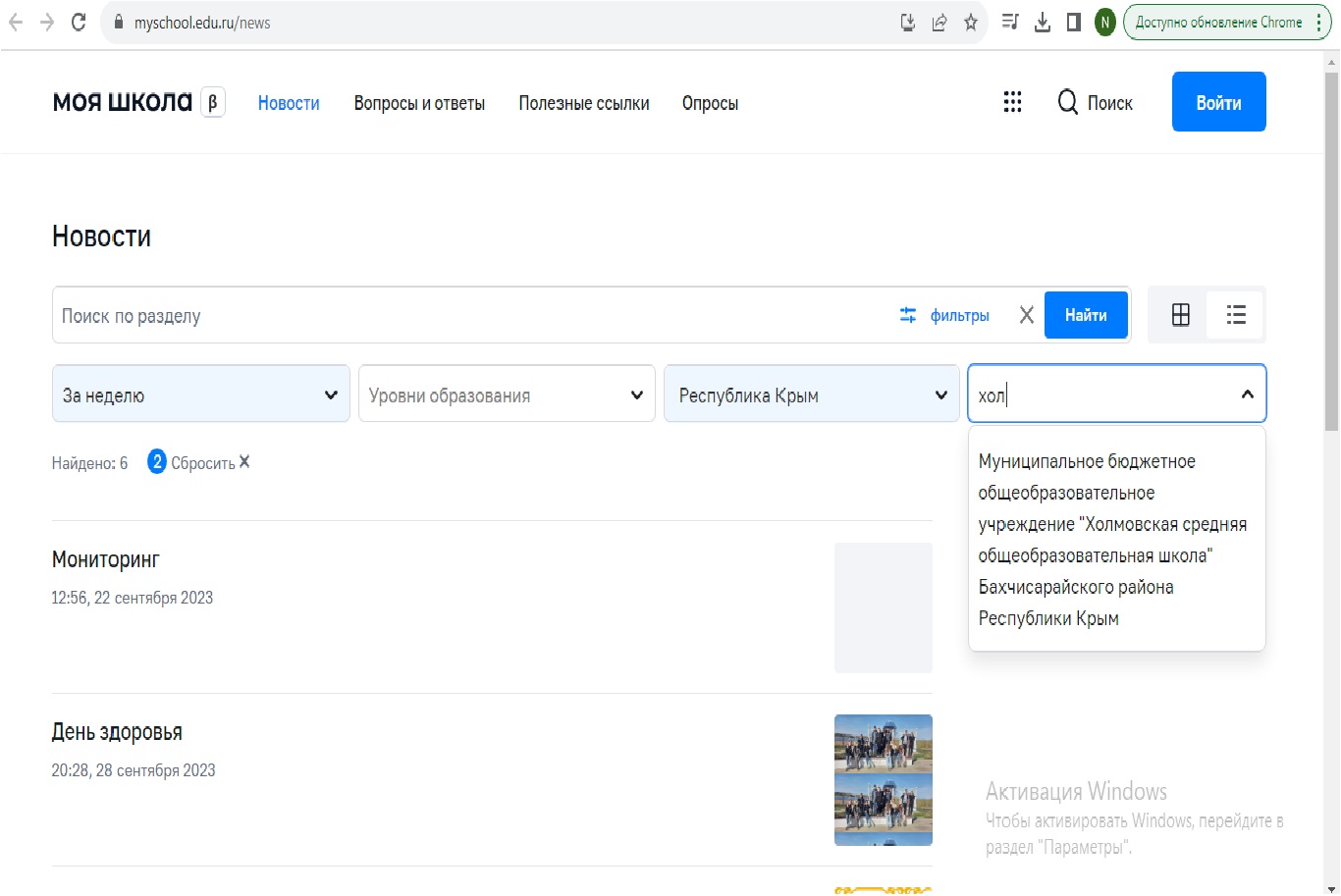Select Холмовская средняя школа suggestion

point(1115,539)
